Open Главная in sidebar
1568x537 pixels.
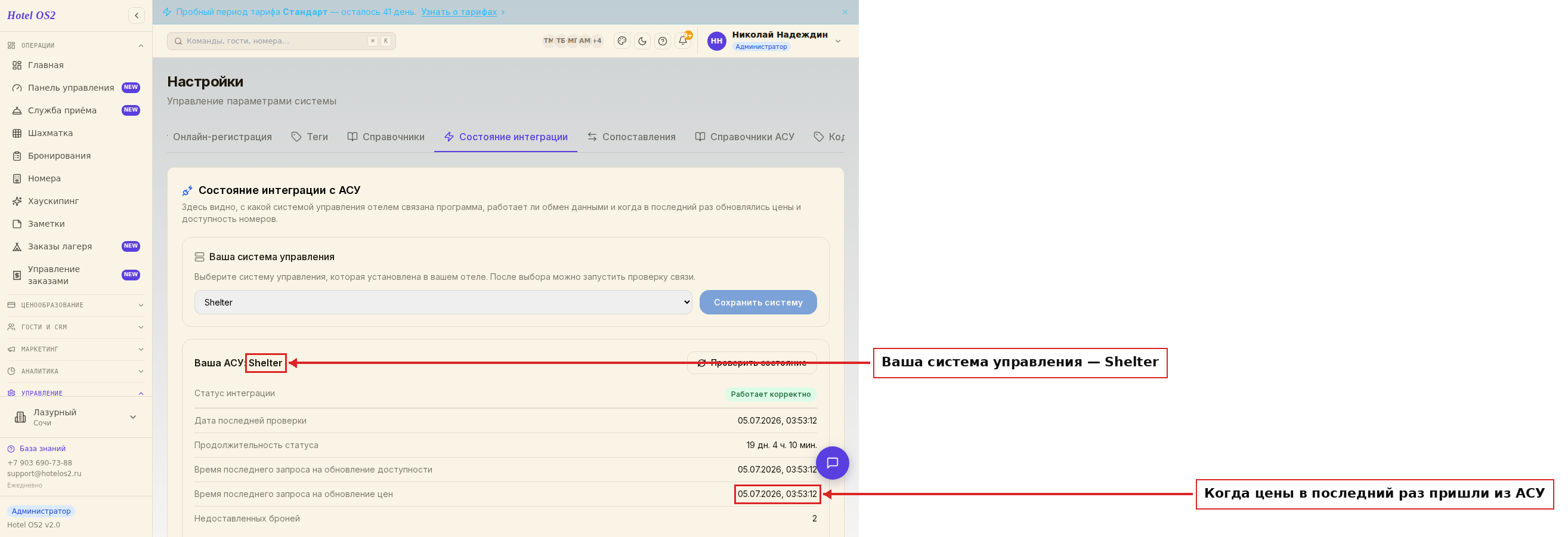pos(76,65)
